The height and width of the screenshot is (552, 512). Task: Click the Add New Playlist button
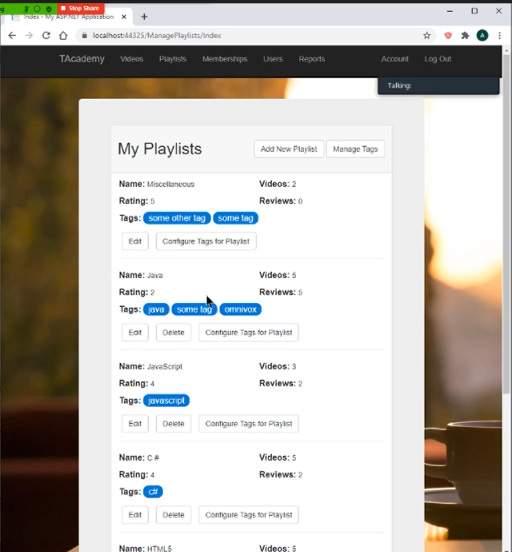pos(289,149)
